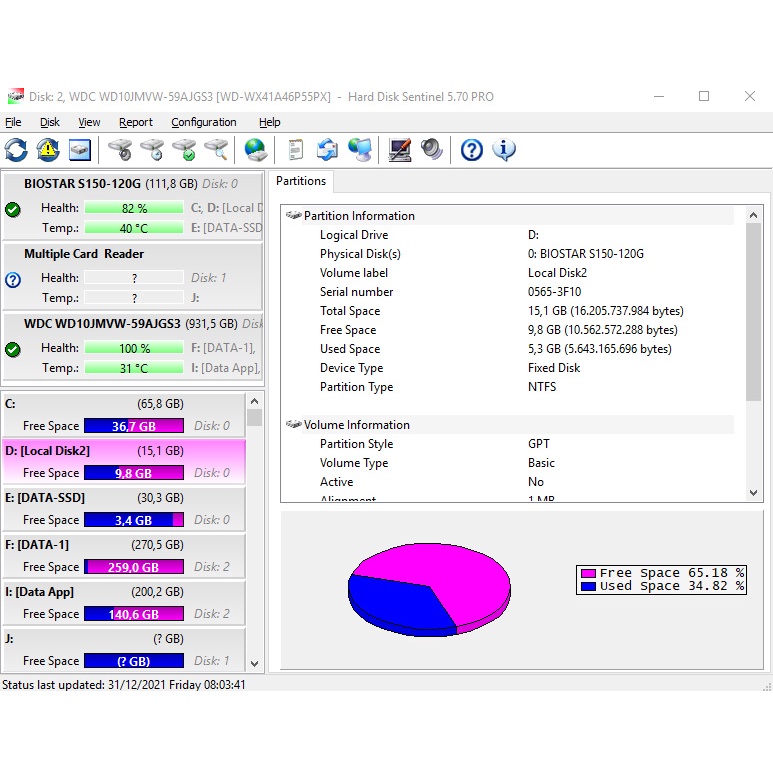Click the disk with clock test icon

point(152,150)
